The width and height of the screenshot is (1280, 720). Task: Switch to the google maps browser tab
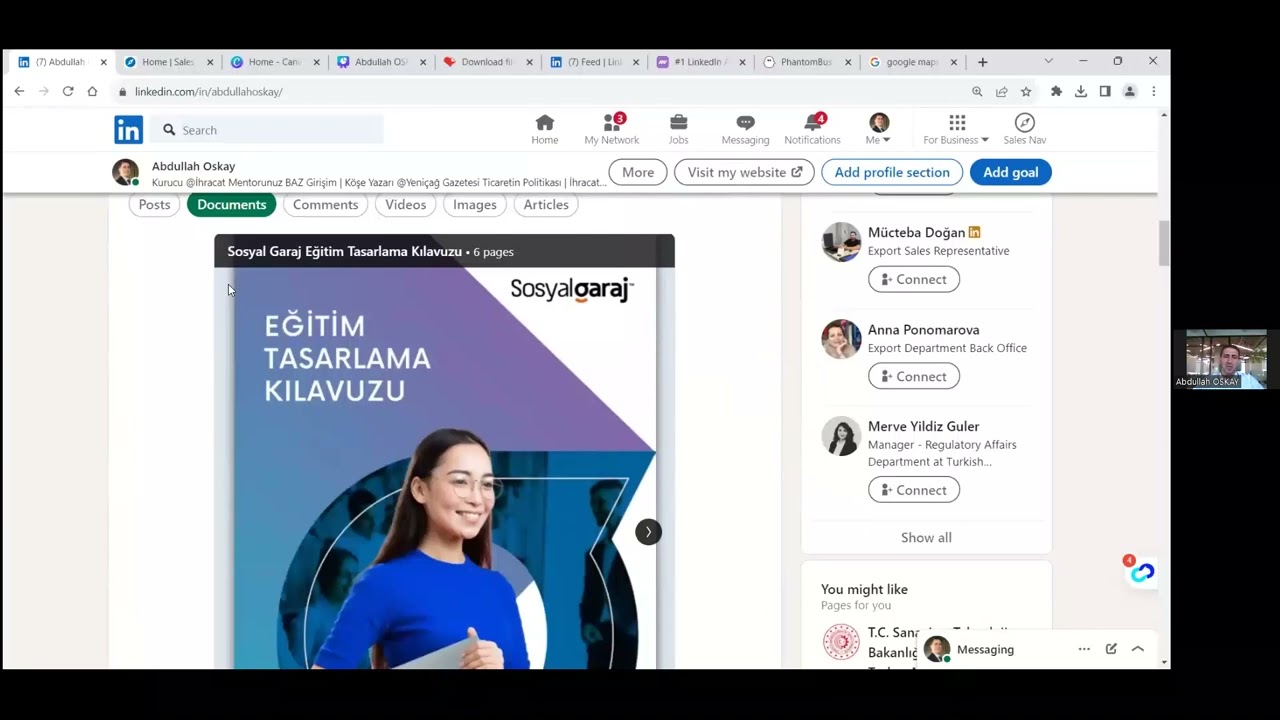912,62
